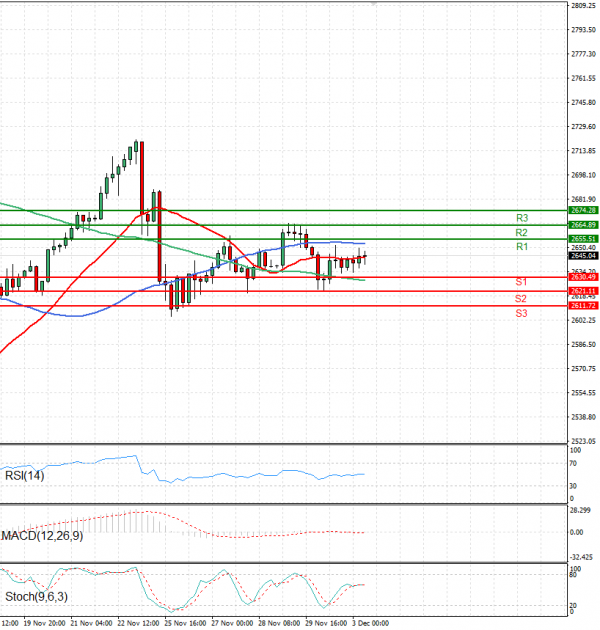600x630 pixels.
Task: Select the 2621.11 support price tag
Action: (584, 291)
